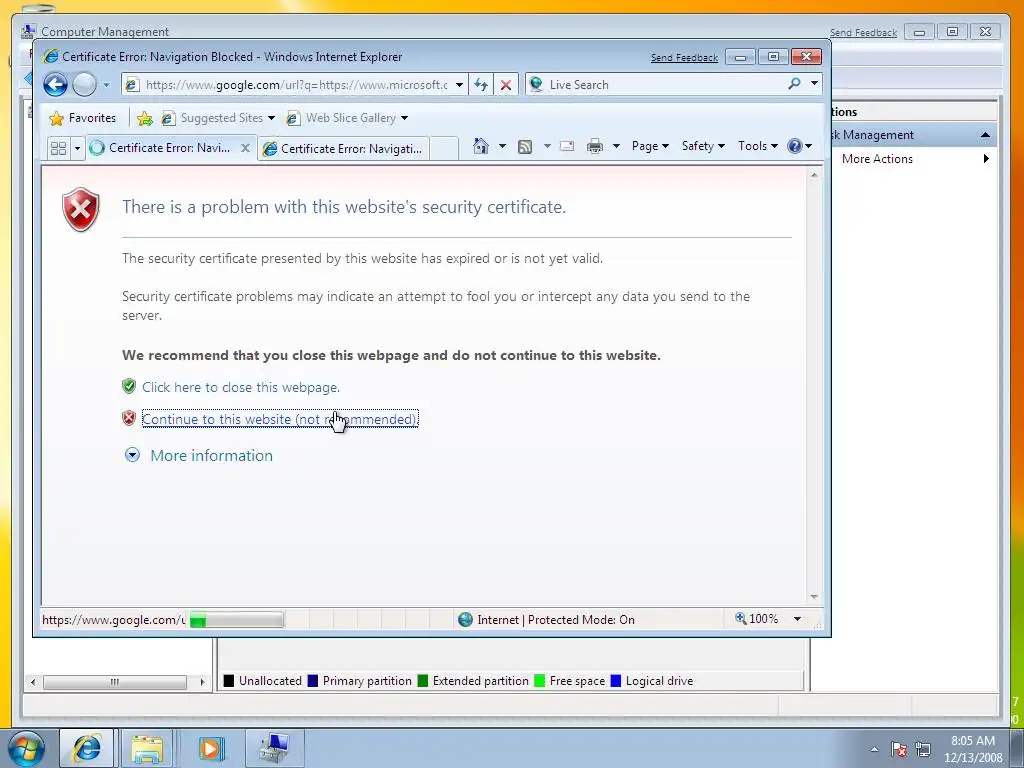The image size is (1024, 768).
Task: Click the Refresh icon beside the address bar
Action: tap(481, 85)
